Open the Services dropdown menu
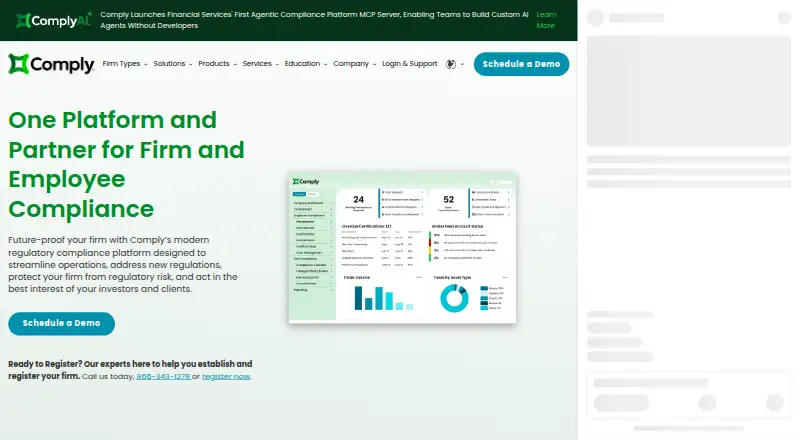800x440 pixels. pos(261,64)
